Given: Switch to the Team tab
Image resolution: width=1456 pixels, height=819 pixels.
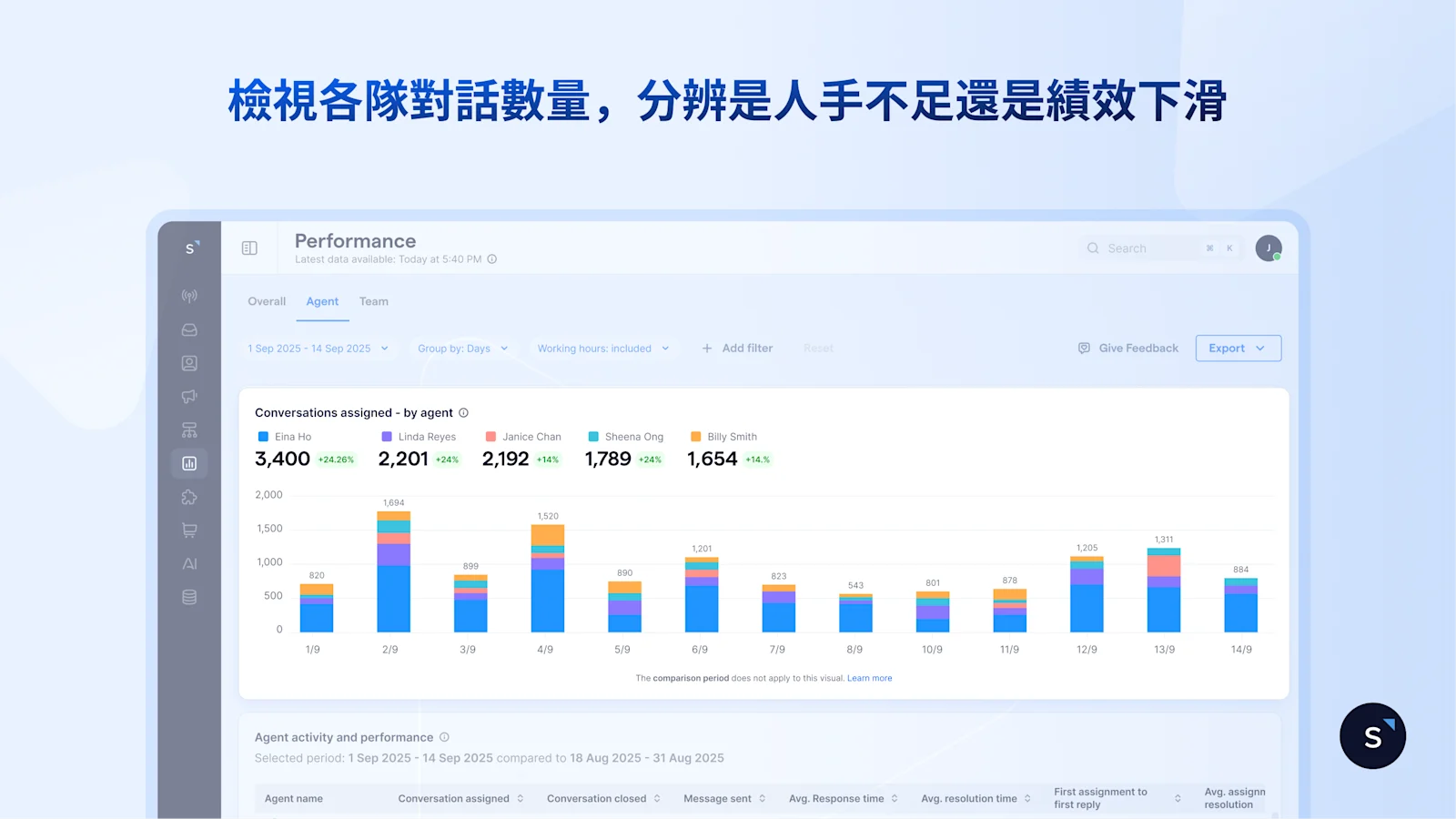Looking at the screenshot, I should (x=373, y=301).
